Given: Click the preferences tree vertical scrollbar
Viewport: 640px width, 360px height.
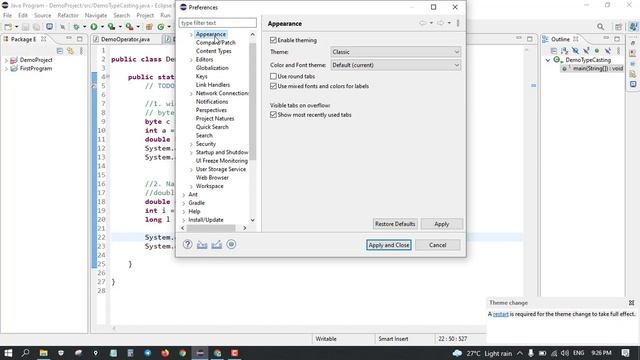Looking at the screenshot, I should (253, 102).
